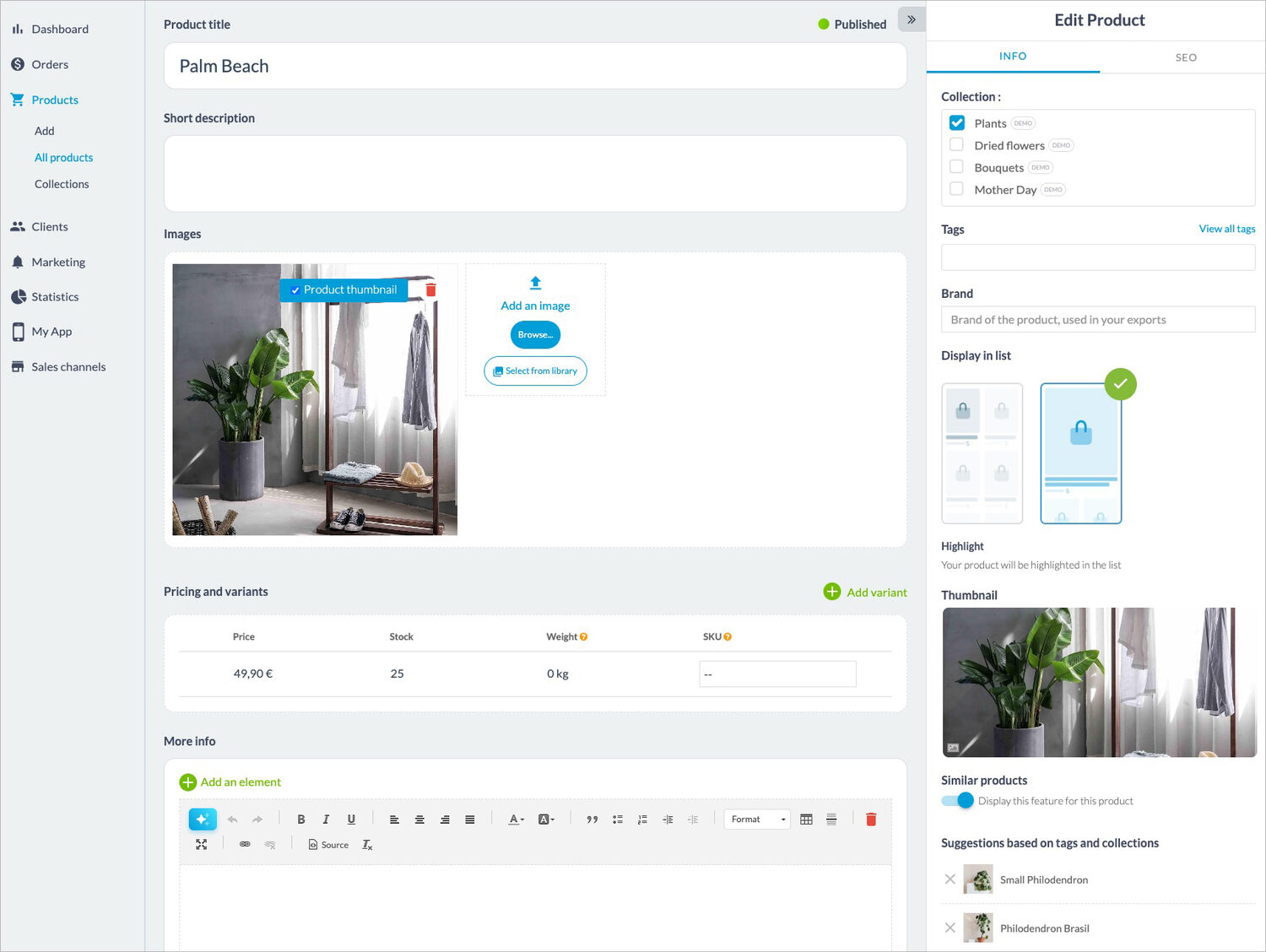Image resolution: width=1266 pixels, height=952 pixels.
Task: Insert a block quote
Action: 592,819
